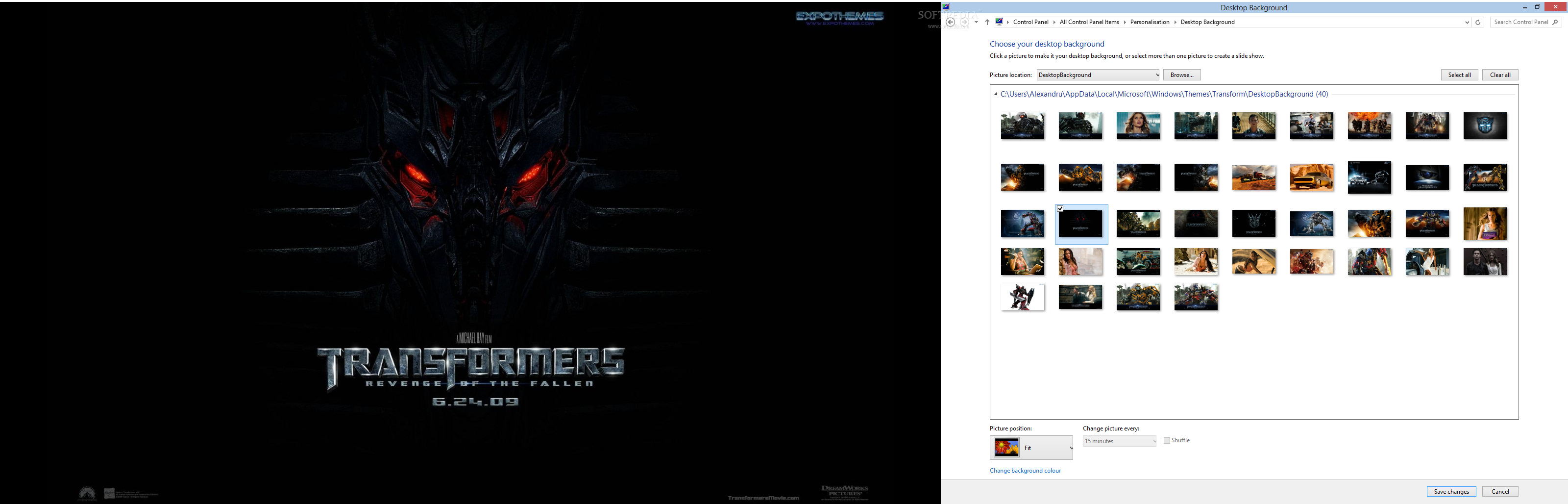The height and width of the screenshot is (504, 1568).
Task: Select the silver robot on blue blueprint wallpaper
Action: click(1311, 224)
